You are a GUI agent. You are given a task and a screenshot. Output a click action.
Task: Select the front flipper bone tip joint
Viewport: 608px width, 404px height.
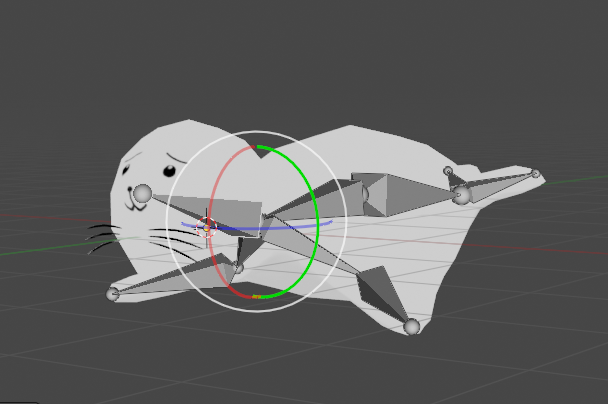112,294
